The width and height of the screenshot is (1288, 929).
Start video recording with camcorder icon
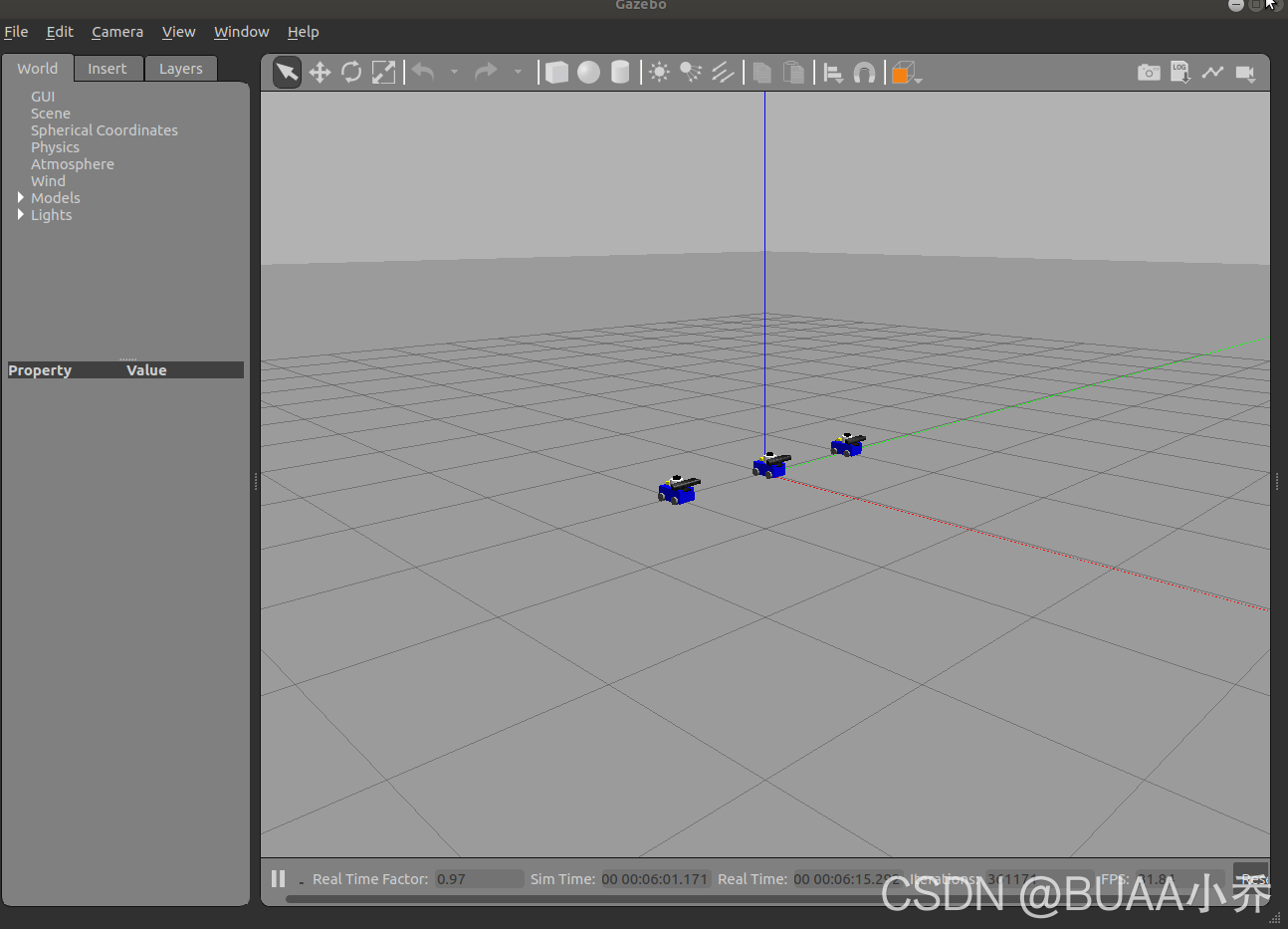tap(1245, 73)
